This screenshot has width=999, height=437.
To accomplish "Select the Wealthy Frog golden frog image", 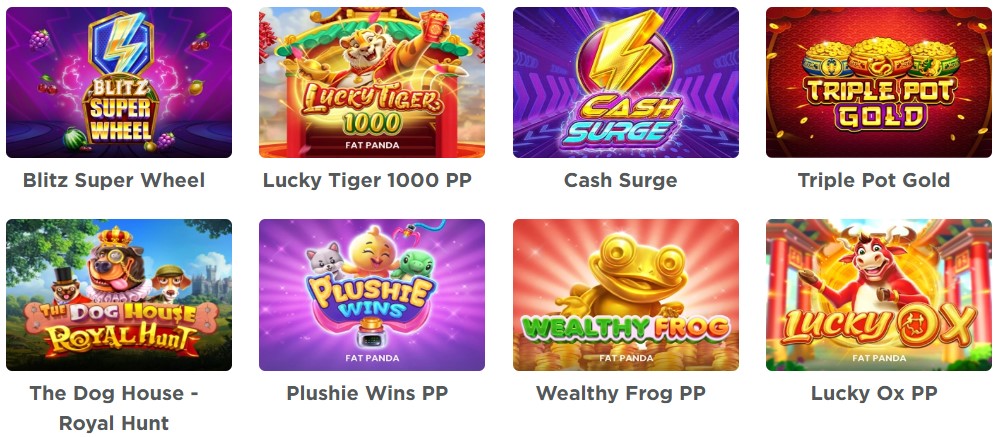I will 626,295.
